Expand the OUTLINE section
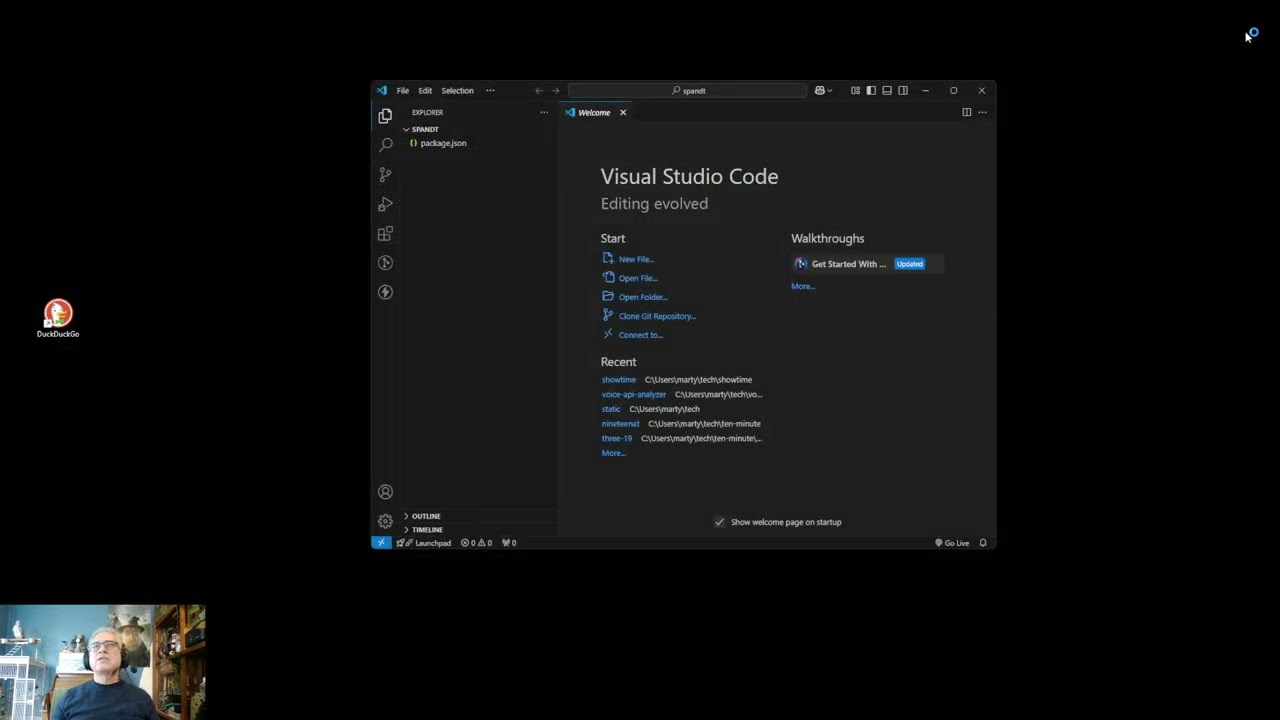The width and height of the screenshot is (1280, 720). click(425, 516)
